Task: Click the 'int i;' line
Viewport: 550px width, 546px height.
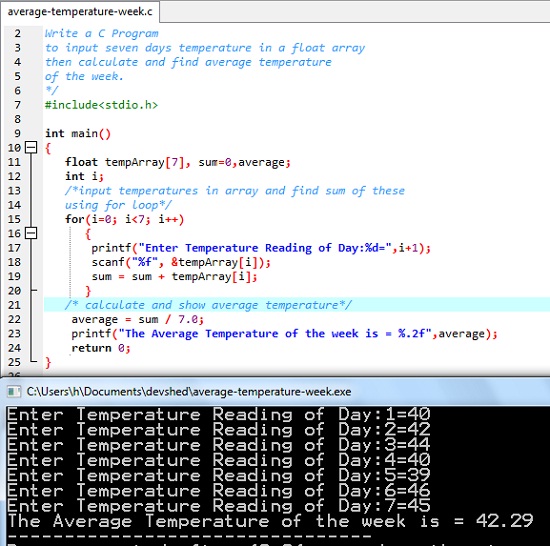Action: click(x=84, y=176)
